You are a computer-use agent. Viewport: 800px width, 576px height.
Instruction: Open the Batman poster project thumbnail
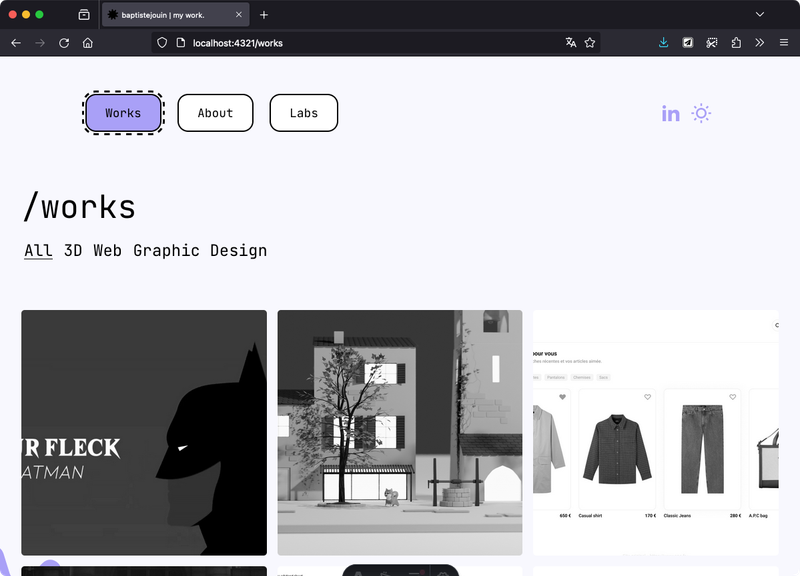144,433
